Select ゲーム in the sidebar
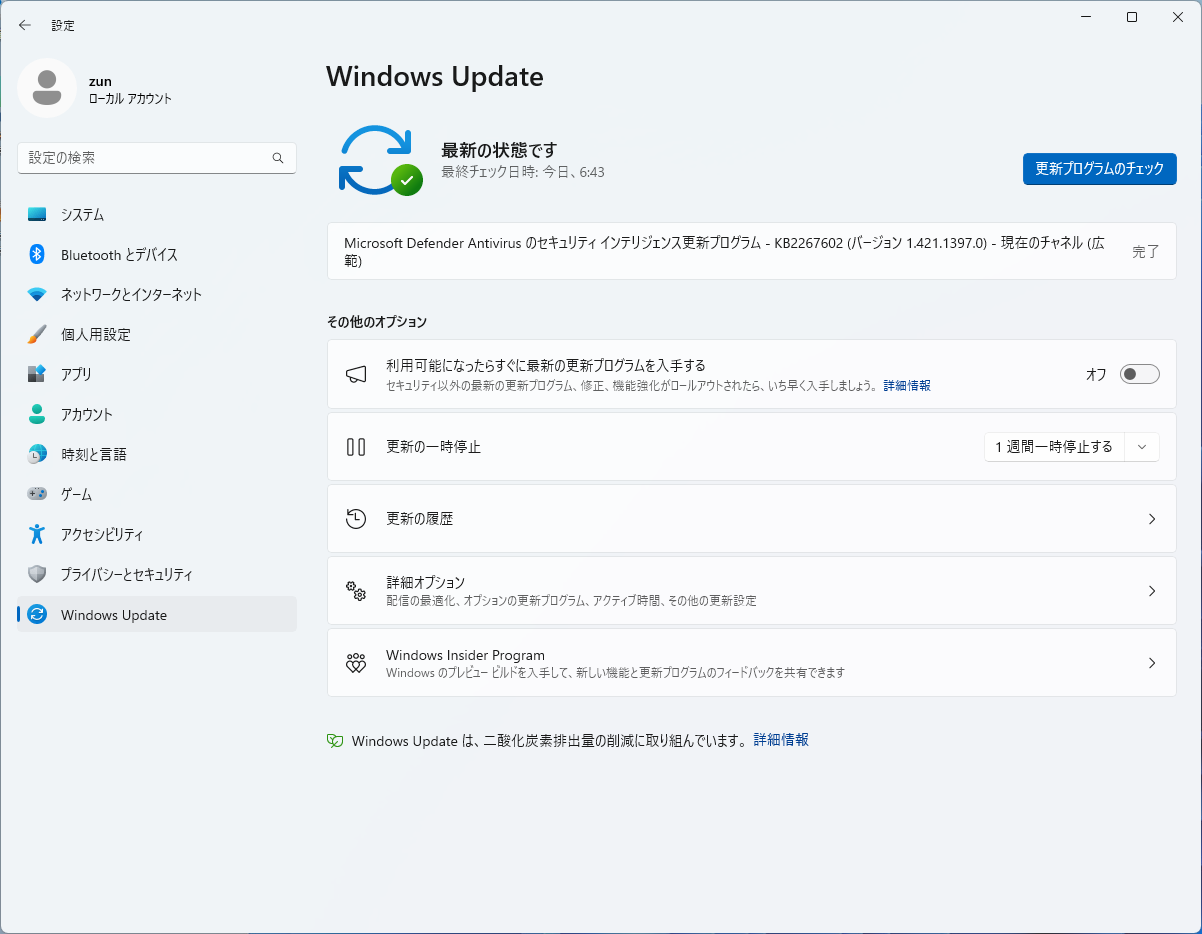 [157, 495]
